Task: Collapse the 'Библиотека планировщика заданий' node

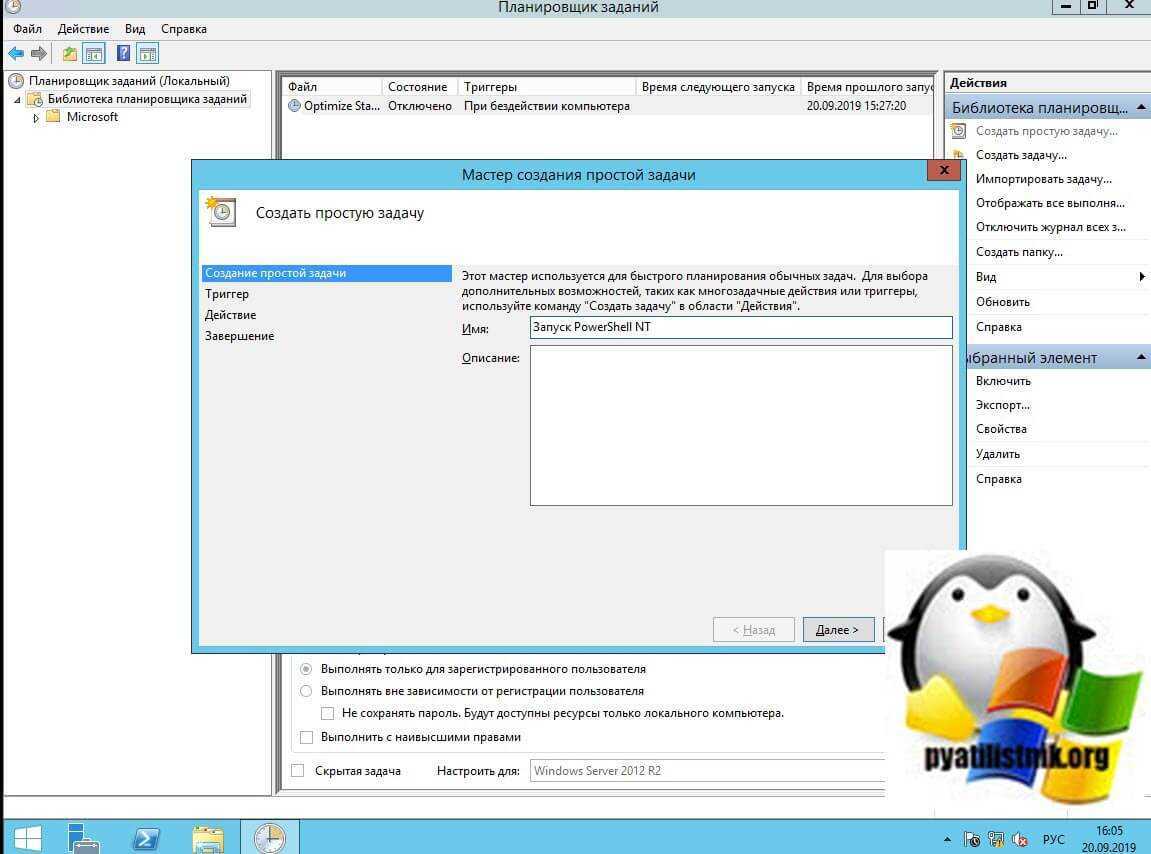Action: tap(17, 100)
